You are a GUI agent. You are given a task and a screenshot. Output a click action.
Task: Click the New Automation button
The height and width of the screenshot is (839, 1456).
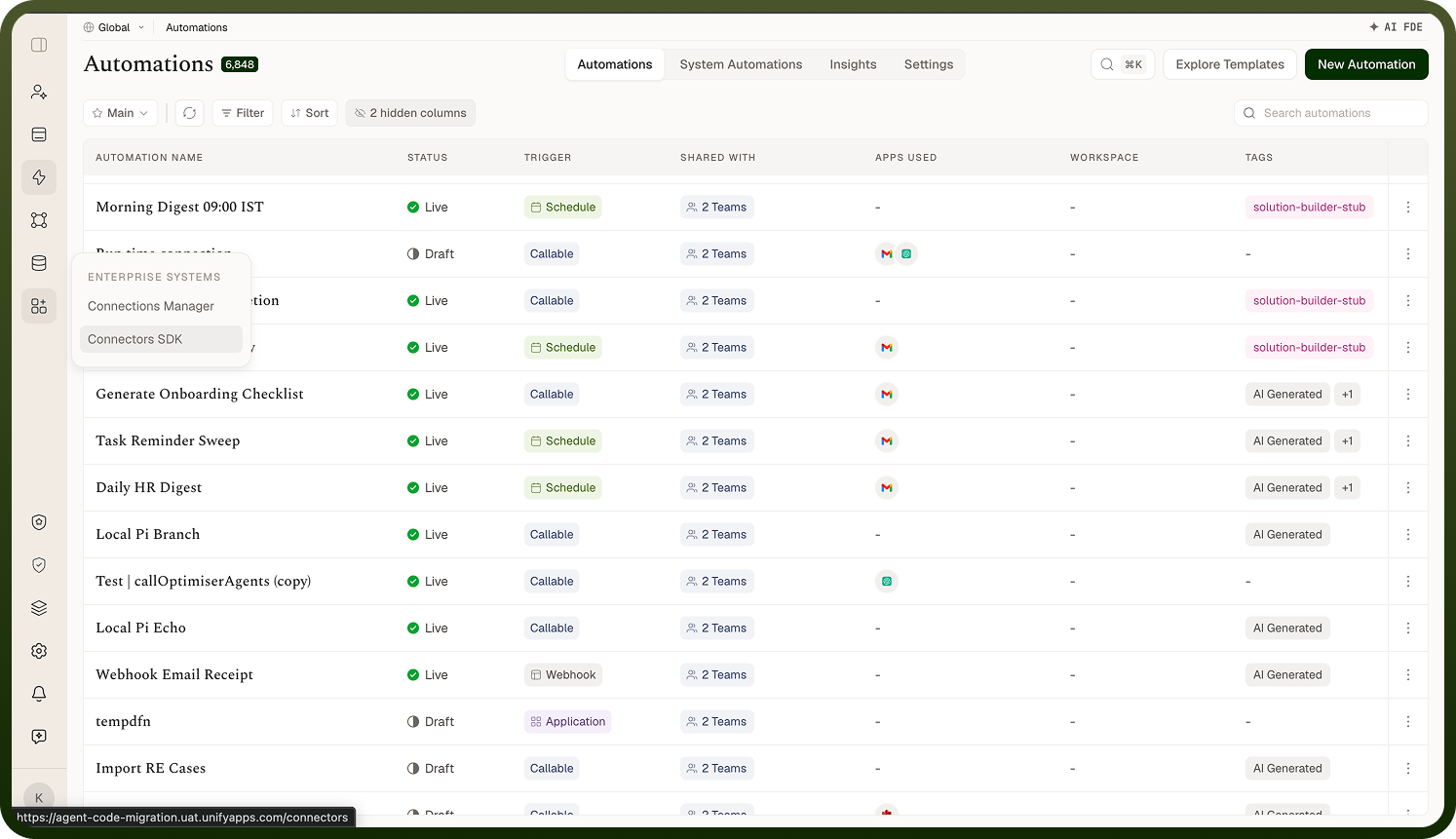click(1366, 64)
